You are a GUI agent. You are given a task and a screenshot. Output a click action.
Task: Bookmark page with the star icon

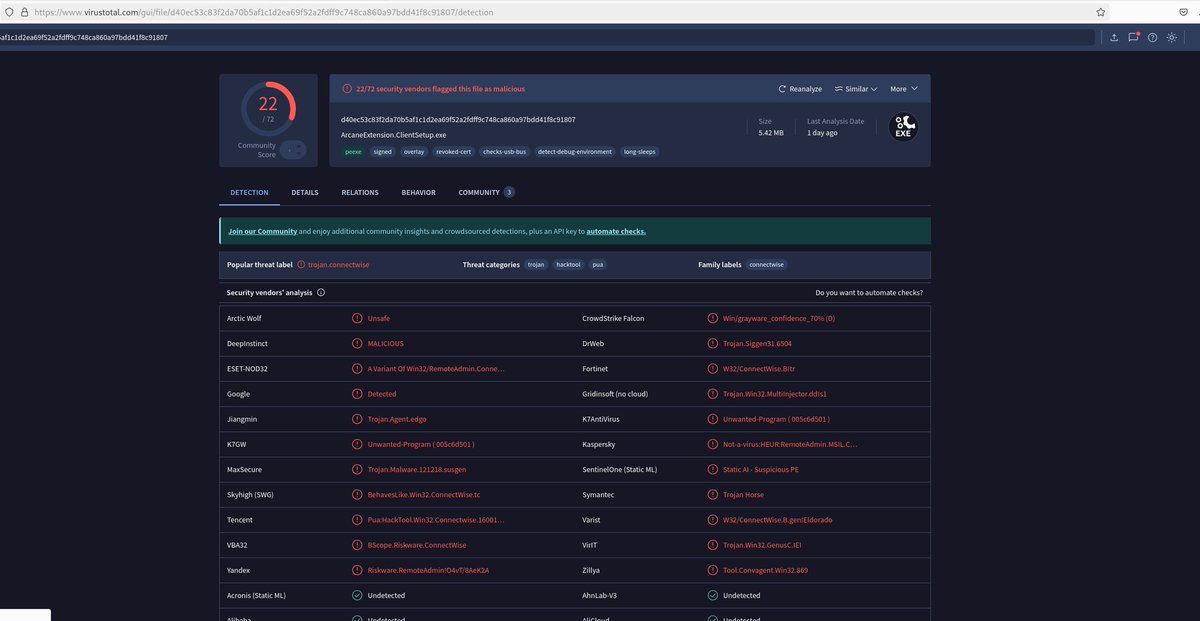(x=1101, y=12)
